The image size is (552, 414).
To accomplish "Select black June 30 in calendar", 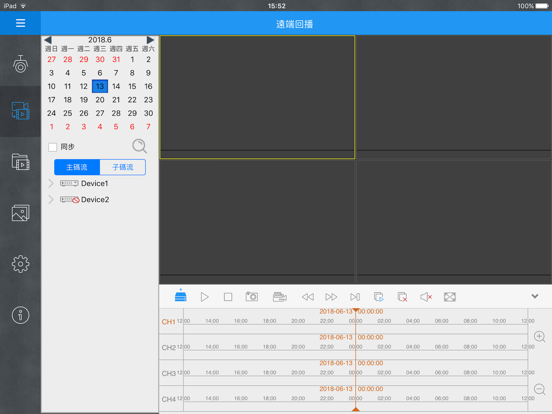I will pyautogui.click(x=148, y=113).
